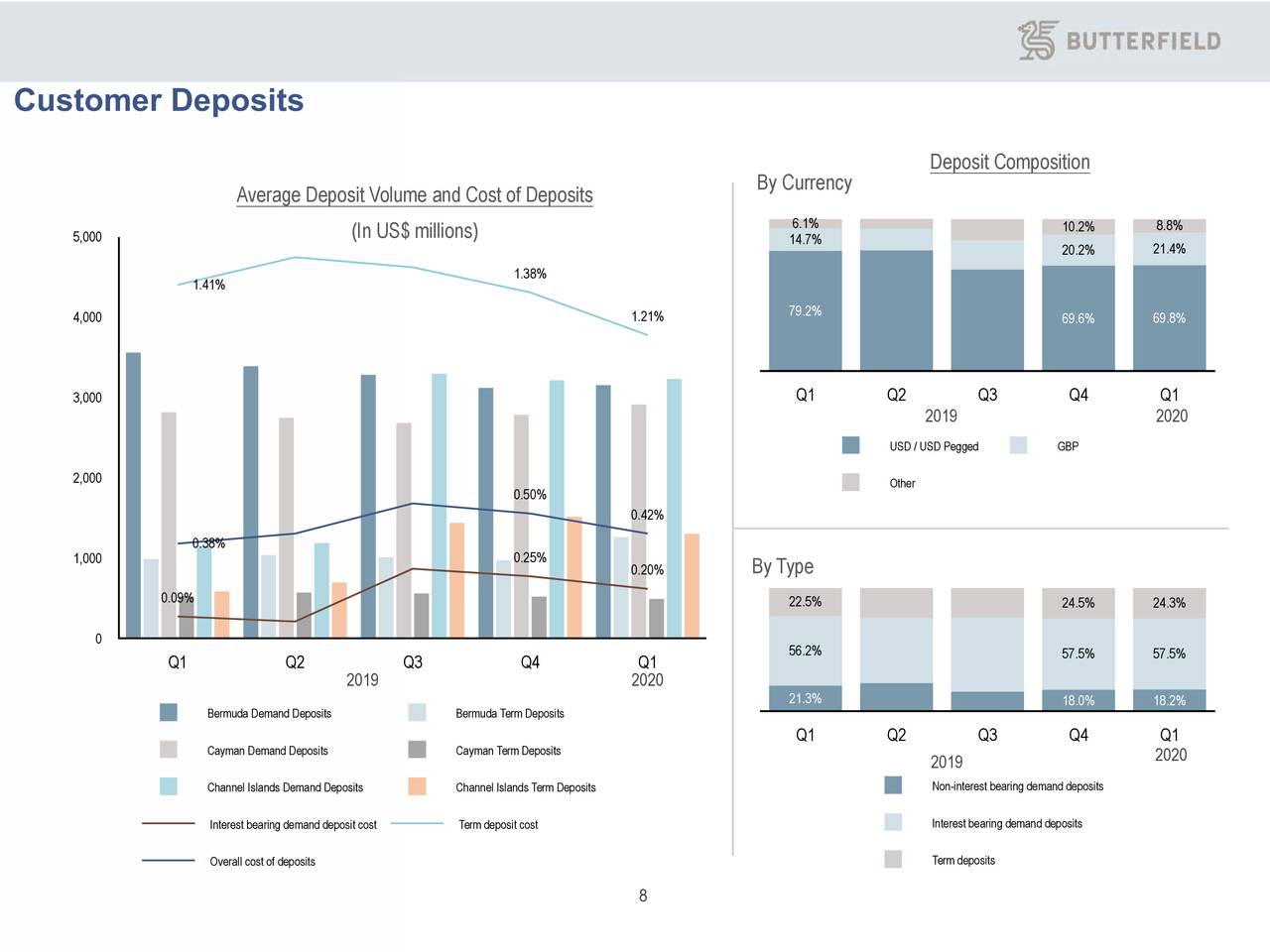Select the USD / USD Pegged legend marker
This screenshot has height=952, width=1270.
pyautogui.click(x=849, y=444)
